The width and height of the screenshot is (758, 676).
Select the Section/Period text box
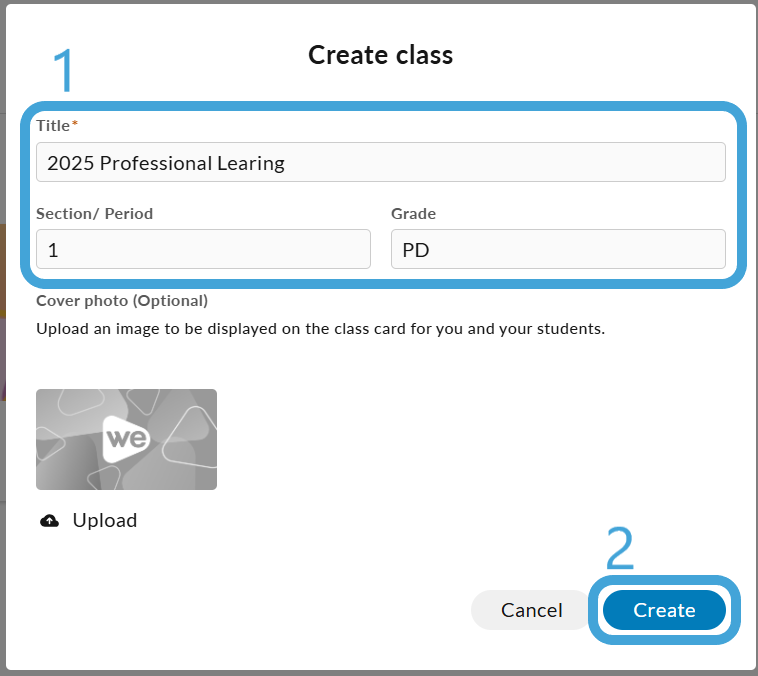[x=204, y=250]
